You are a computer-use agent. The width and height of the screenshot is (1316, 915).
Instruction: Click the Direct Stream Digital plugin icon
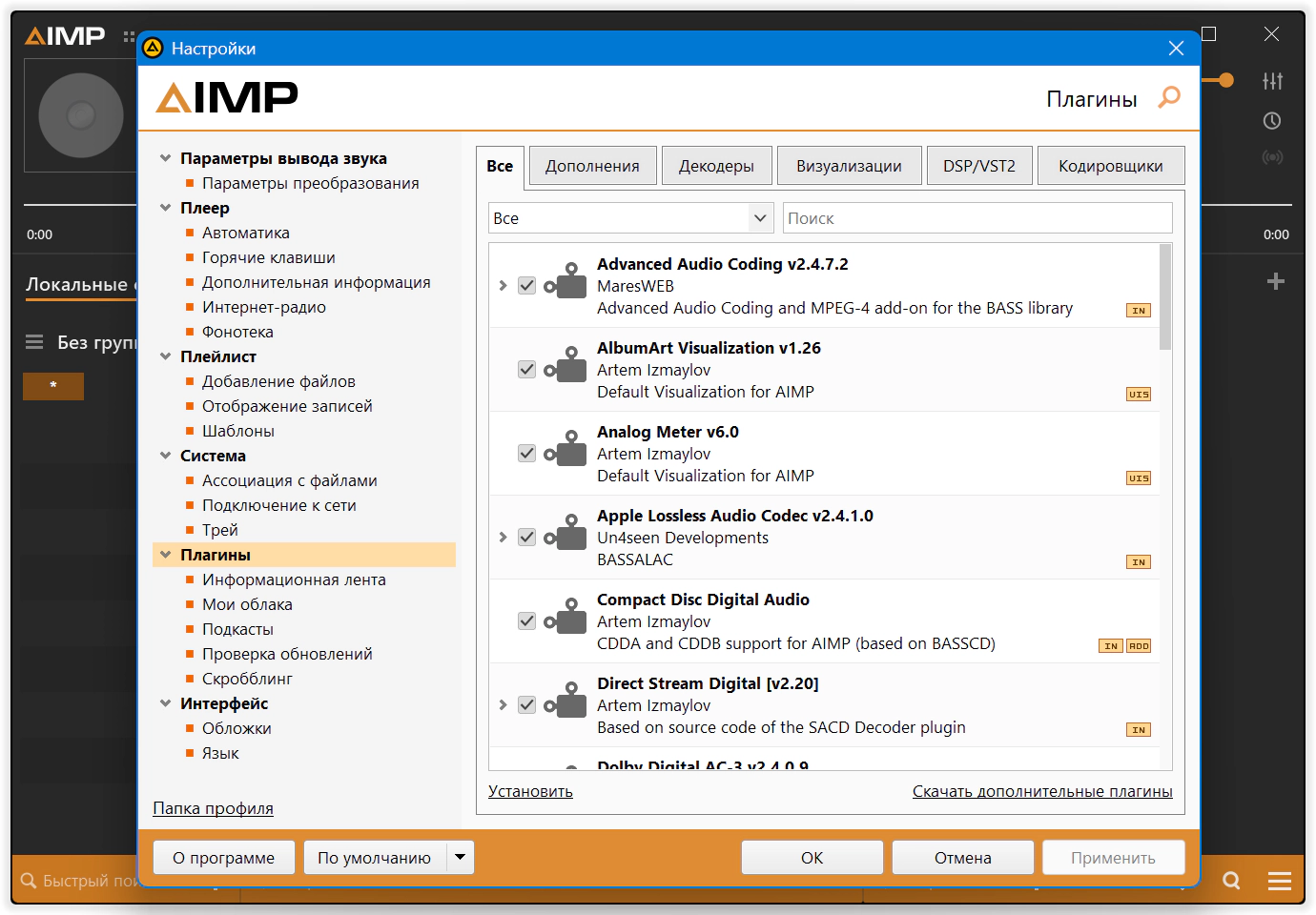[565, 701]
